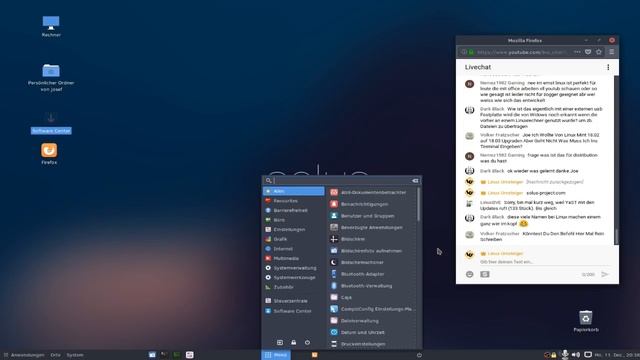
Task: Open Bluetooth-Verwaltung entry
Action: click(372, 286)
